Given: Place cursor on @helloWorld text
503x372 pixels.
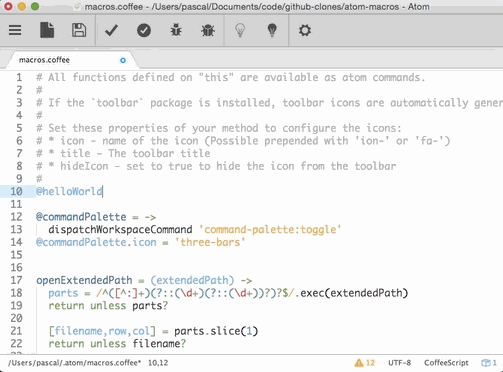Looking at the screenshot, I should point(69,191).
